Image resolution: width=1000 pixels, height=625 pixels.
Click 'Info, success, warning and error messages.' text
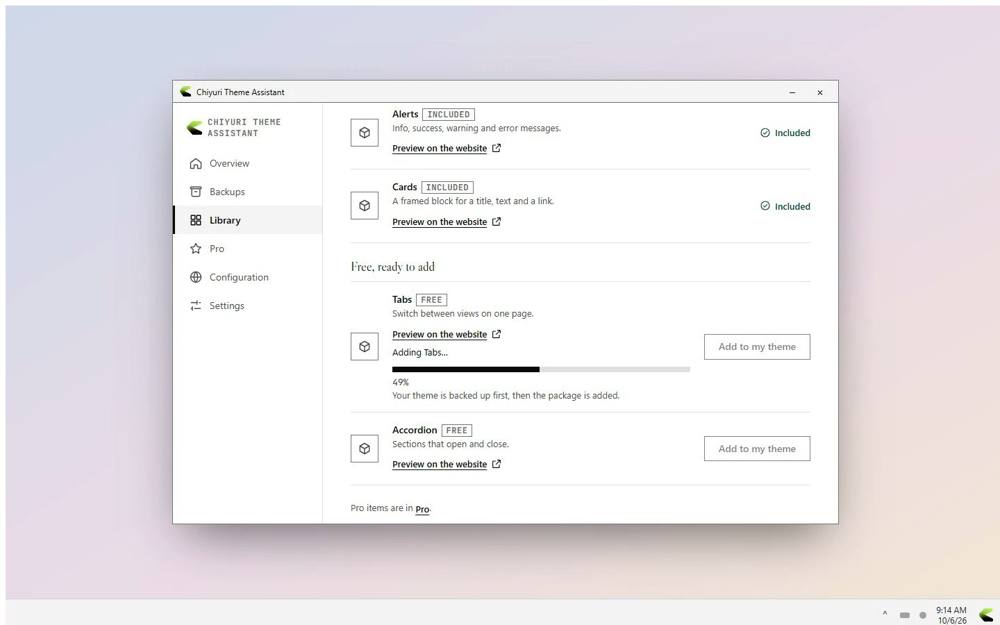tap(476, 128)
